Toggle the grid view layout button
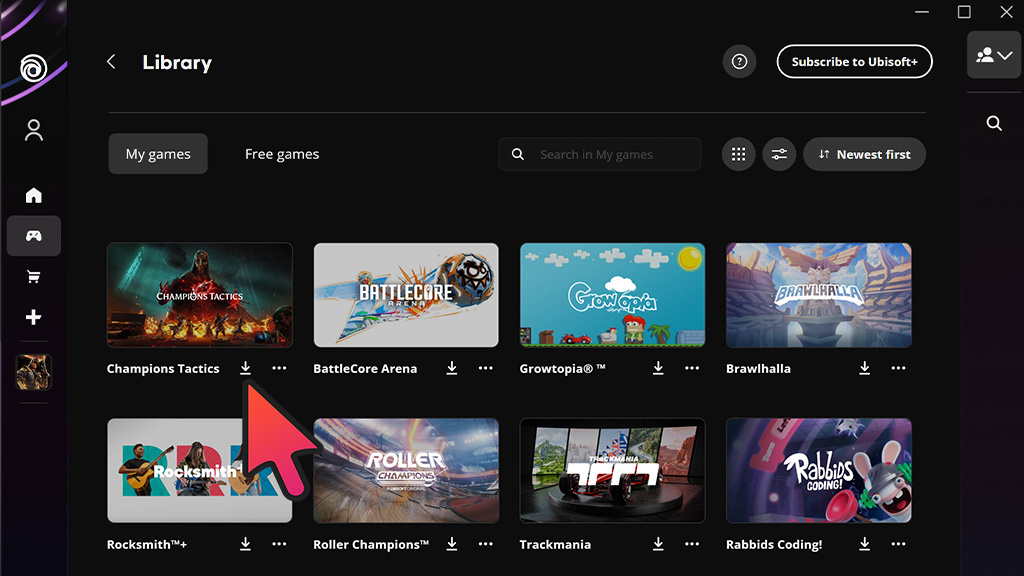The height and width of the screenshot is (576, 1024). 739,154
